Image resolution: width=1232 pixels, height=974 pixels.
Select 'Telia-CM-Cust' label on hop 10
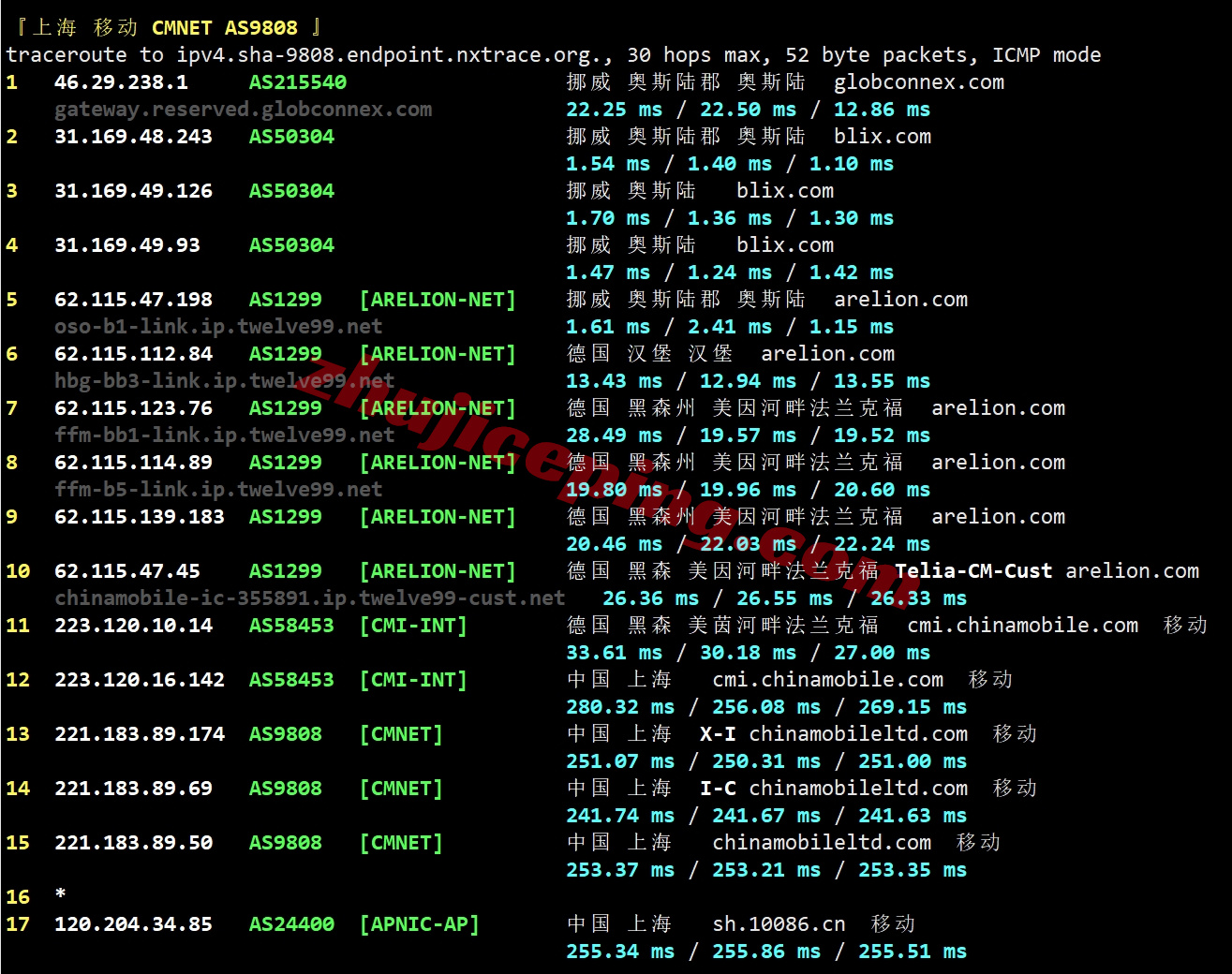(973, 571)
